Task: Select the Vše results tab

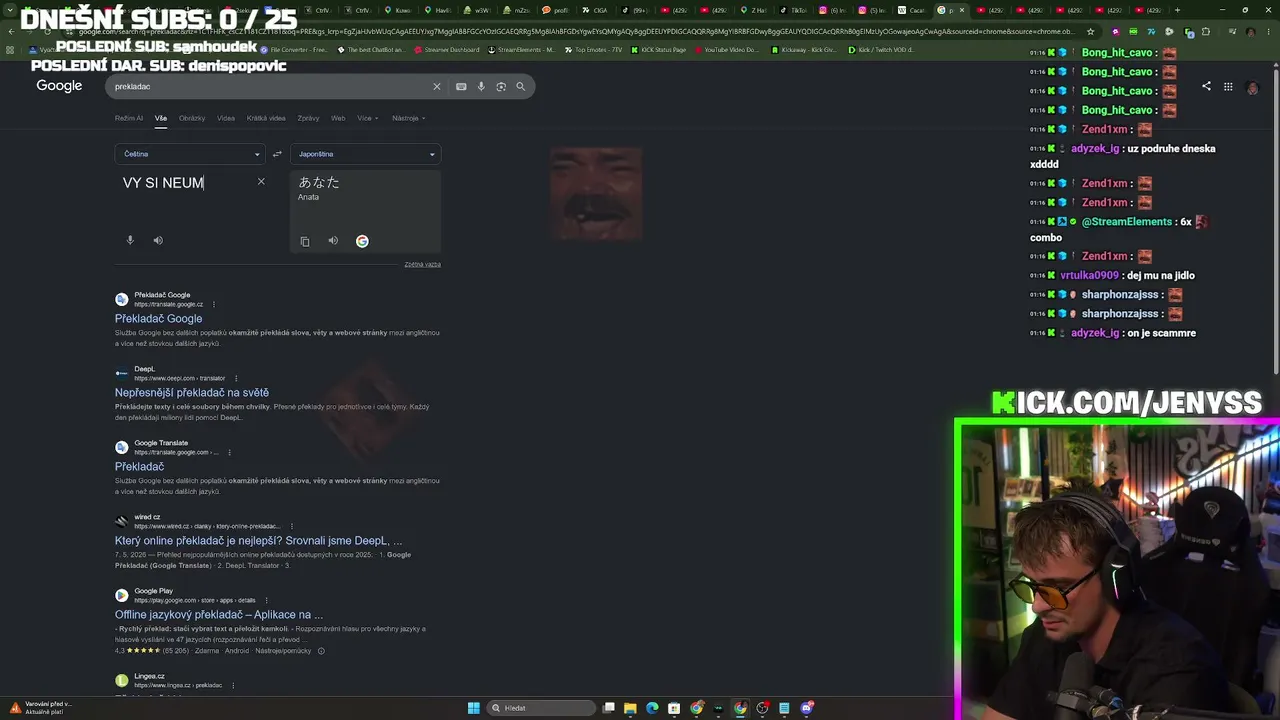Action: pos(161,118)
